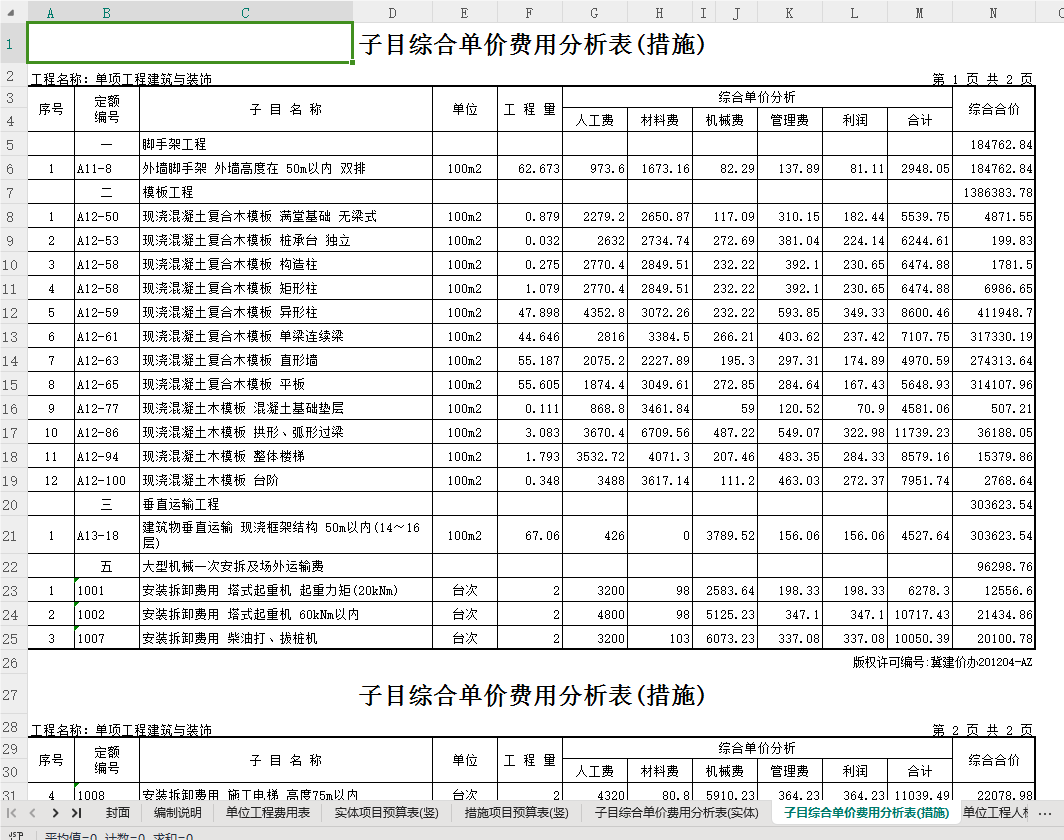Select the quota code cell A12-50

(107, 216)
